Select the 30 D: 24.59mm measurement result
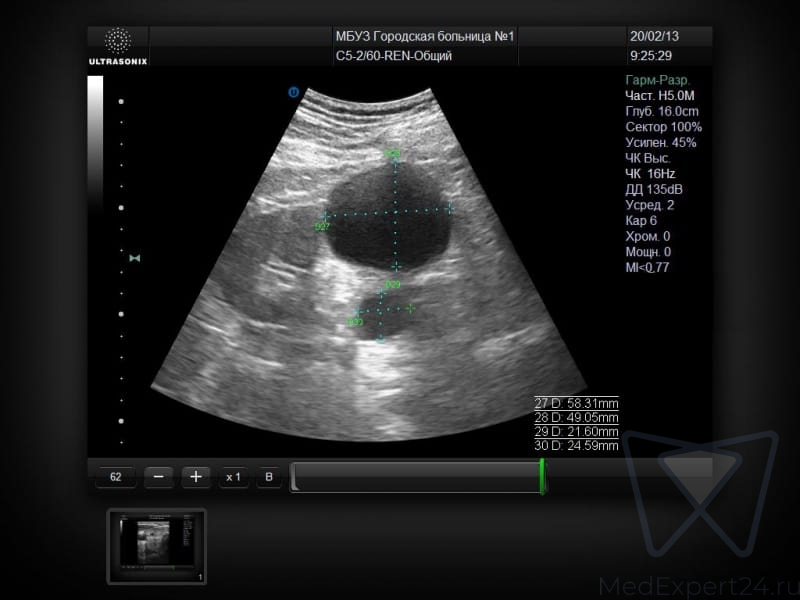 [576, 445]
